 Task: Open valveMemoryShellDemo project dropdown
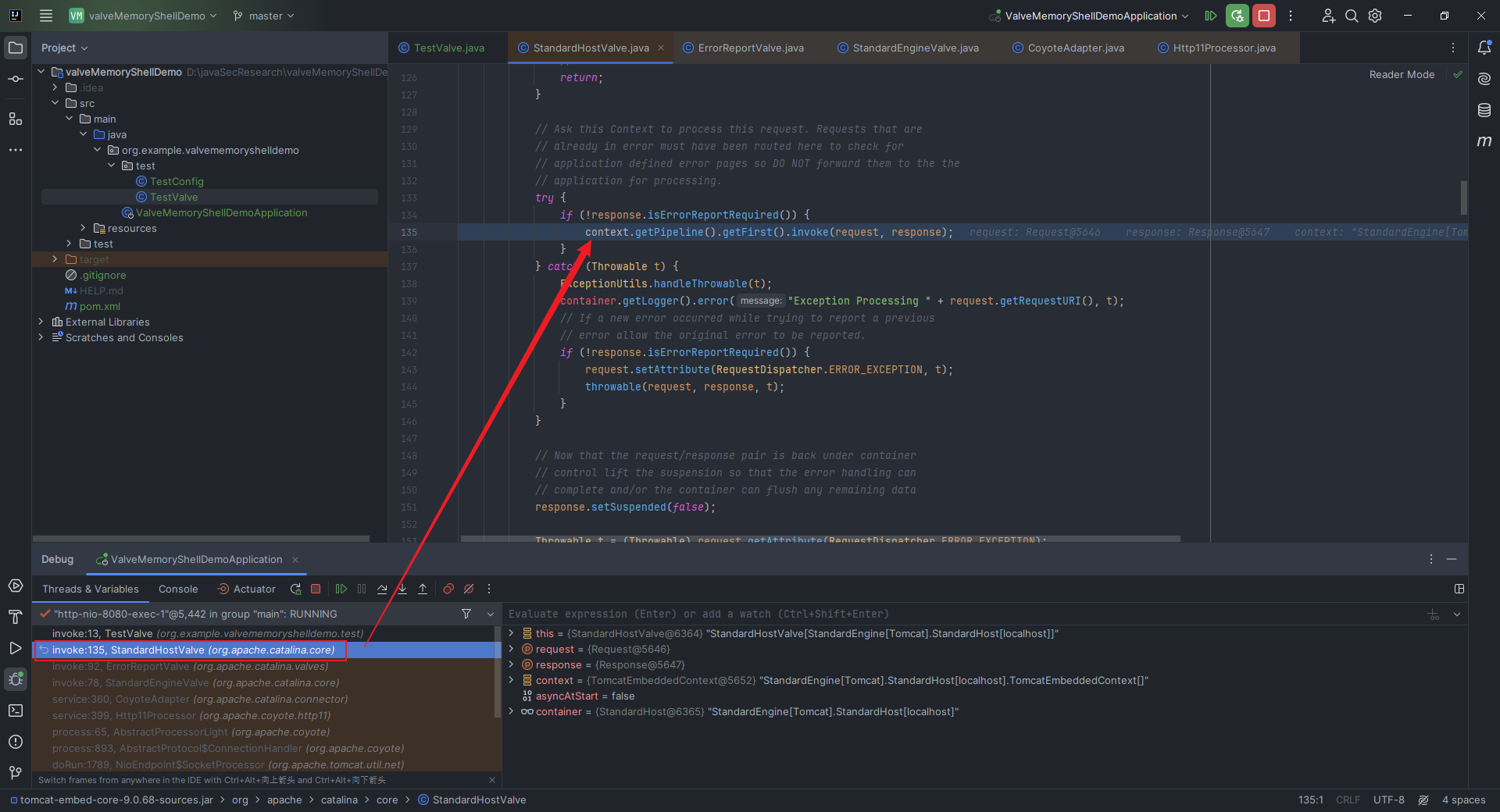click(x=143, y=16)
